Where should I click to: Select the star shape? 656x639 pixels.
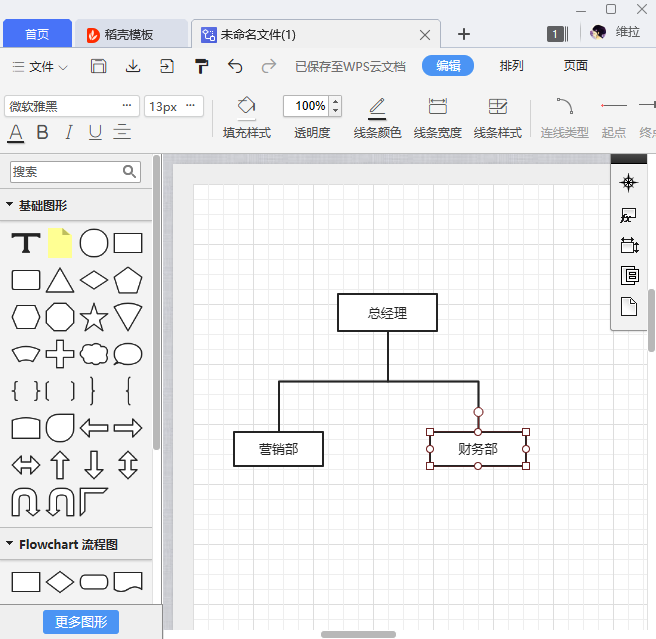pyautogui.click(x=94, y=317)
